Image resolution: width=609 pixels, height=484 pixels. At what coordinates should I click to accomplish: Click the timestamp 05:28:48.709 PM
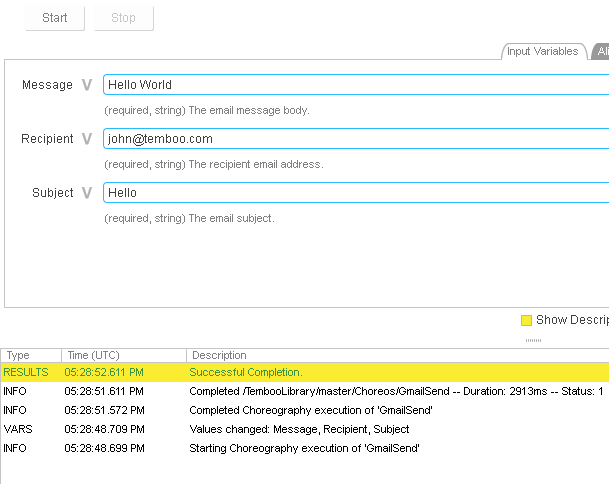(x=104, y=429)
